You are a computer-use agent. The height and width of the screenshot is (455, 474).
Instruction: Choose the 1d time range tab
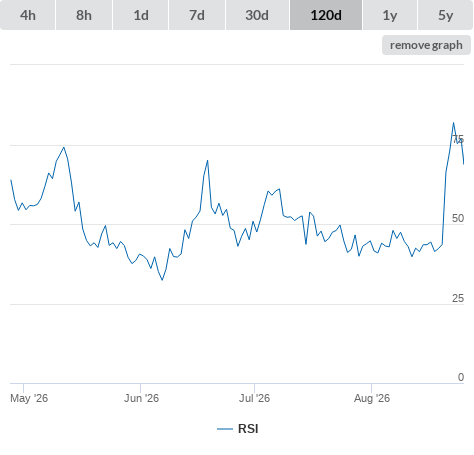point(141,15)
